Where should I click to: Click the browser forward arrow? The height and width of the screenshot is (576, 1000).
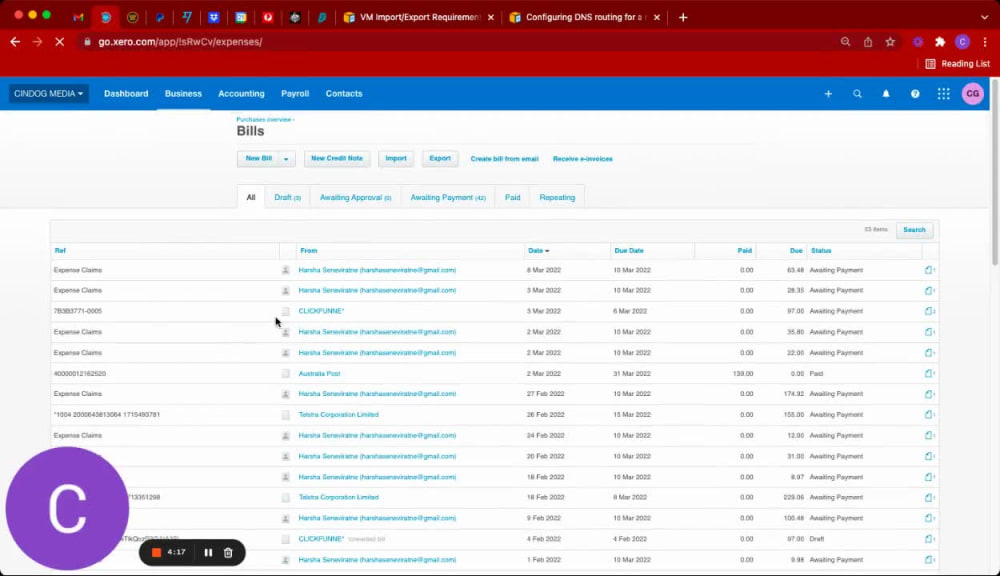tap(38, 41)
